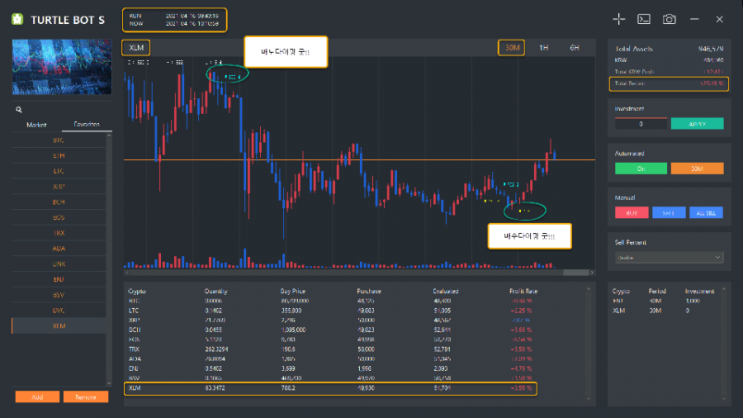
Task: Click TRX quantity 262.3294
Action: pyautogui.click(x=216, y=349)
